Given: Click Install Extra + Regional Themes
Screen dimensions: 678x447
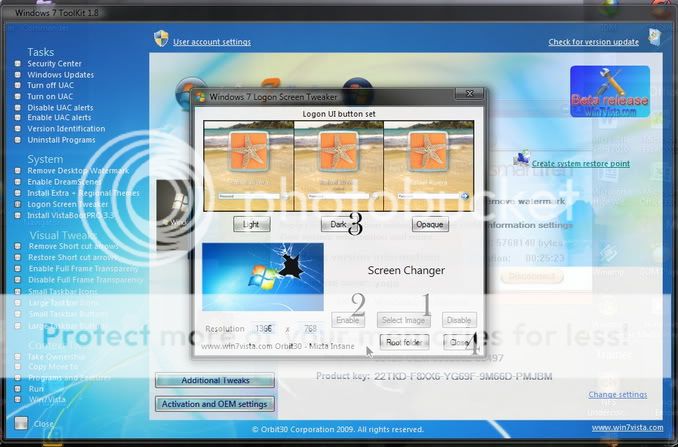Looking at the screenshot, I should coord(83,193).
